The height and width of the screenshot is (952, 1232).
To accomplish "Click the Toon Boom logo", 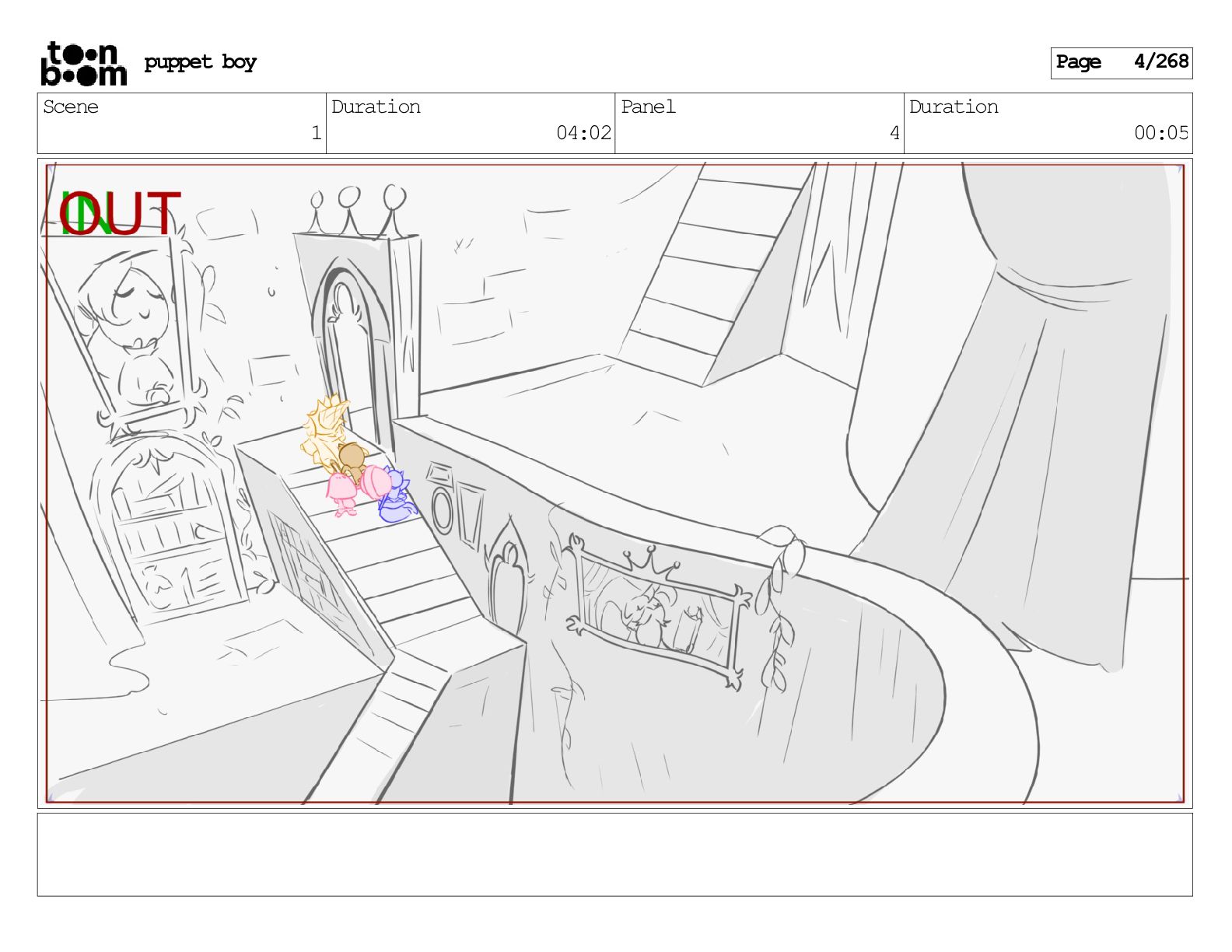I will coord(83,63).
